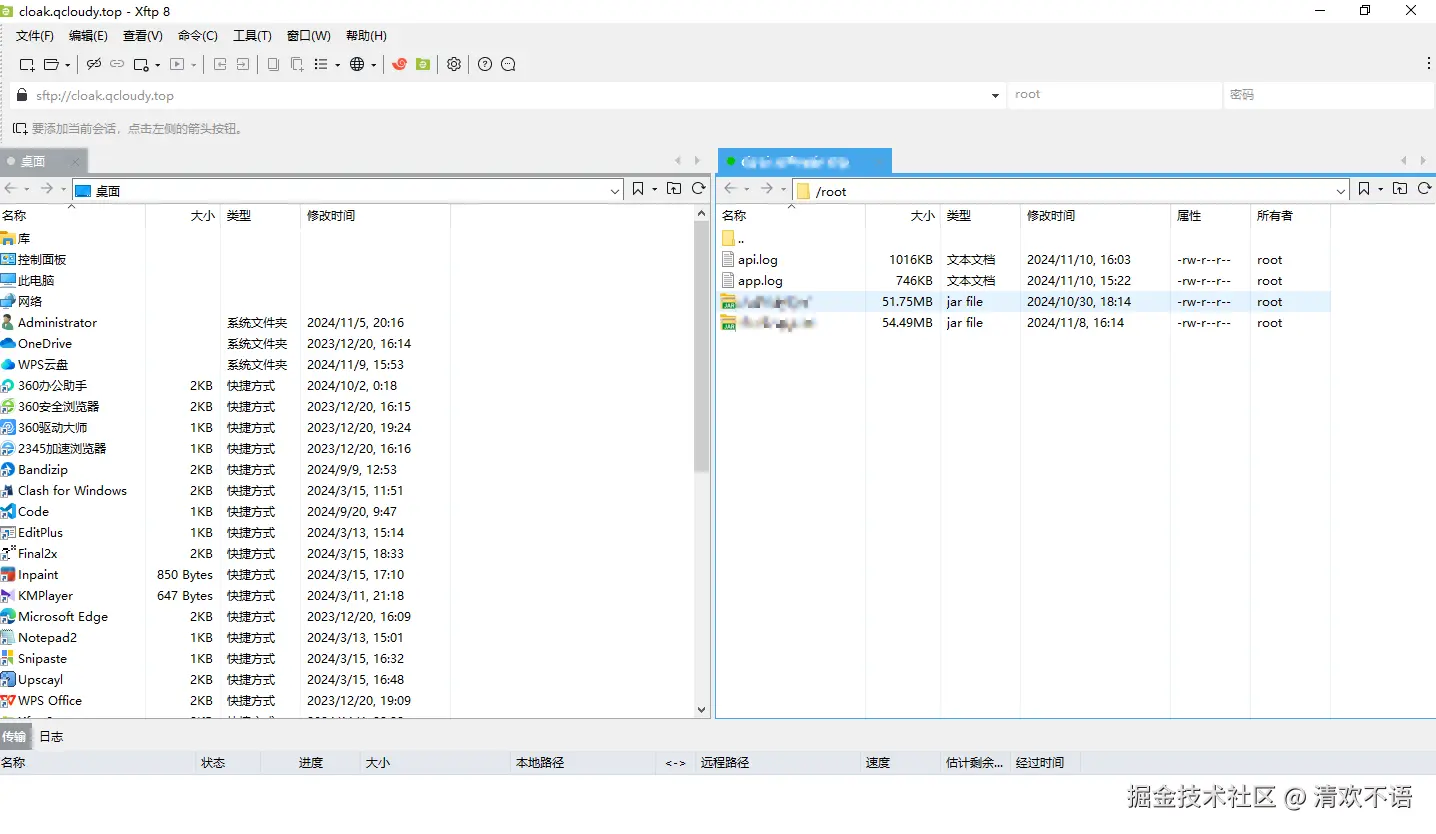This screenshot has height=834, width=1436.
Task: Click the local pane vertical scrollbar
Action: point(701,345)
